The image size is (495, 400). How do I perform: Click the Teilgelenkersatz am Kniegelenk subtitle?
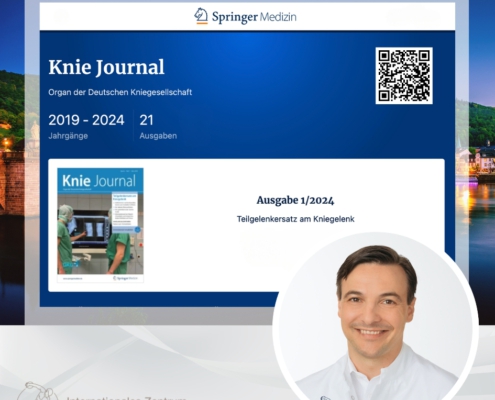pyautogui.click(x=296, y=219)
